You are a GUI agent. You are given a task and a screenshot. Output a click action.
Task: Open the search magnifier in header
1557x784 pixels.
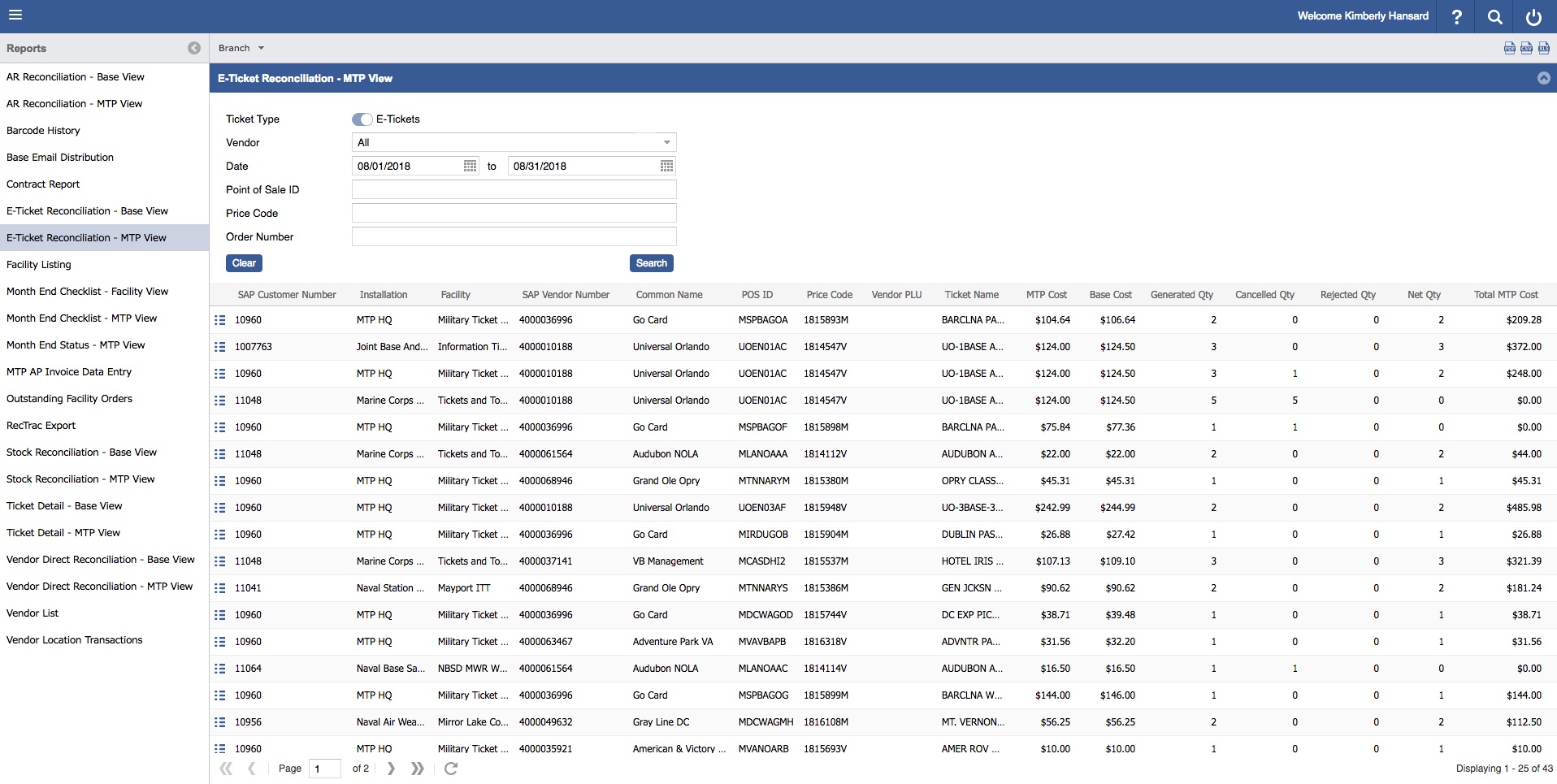click(x=1494, y=16)
